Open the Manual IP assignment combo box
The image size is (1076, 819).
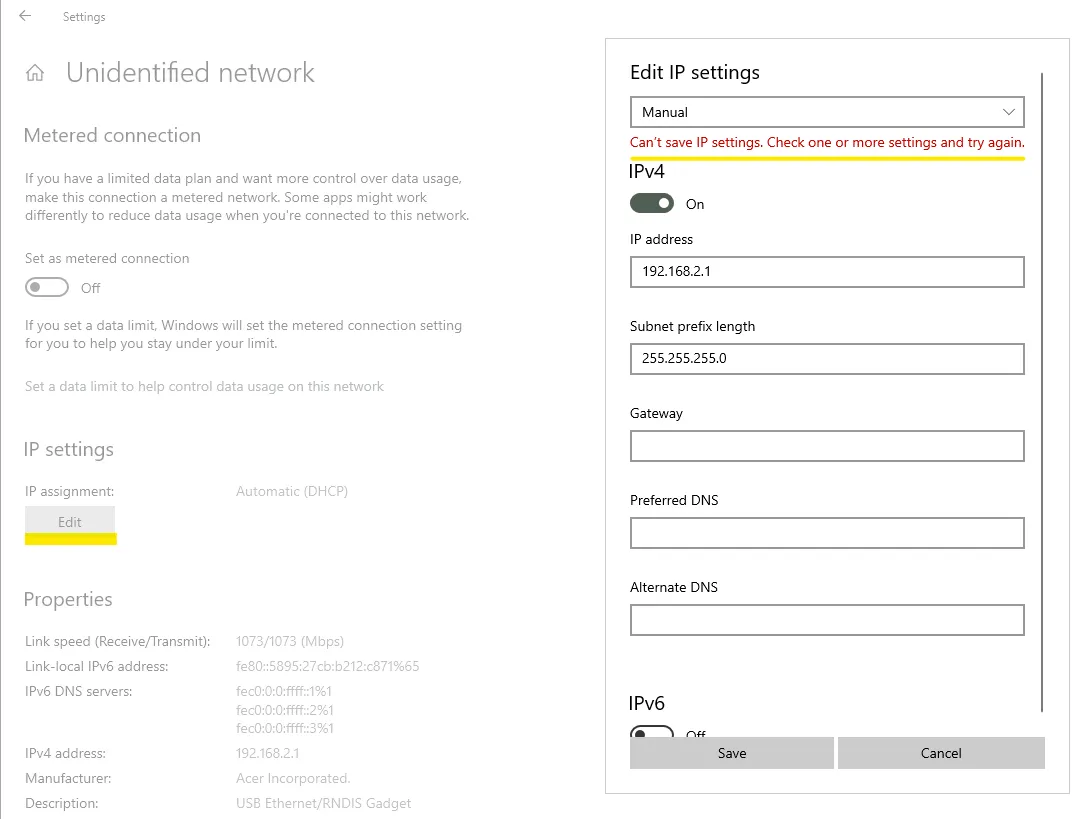[826, 112]
